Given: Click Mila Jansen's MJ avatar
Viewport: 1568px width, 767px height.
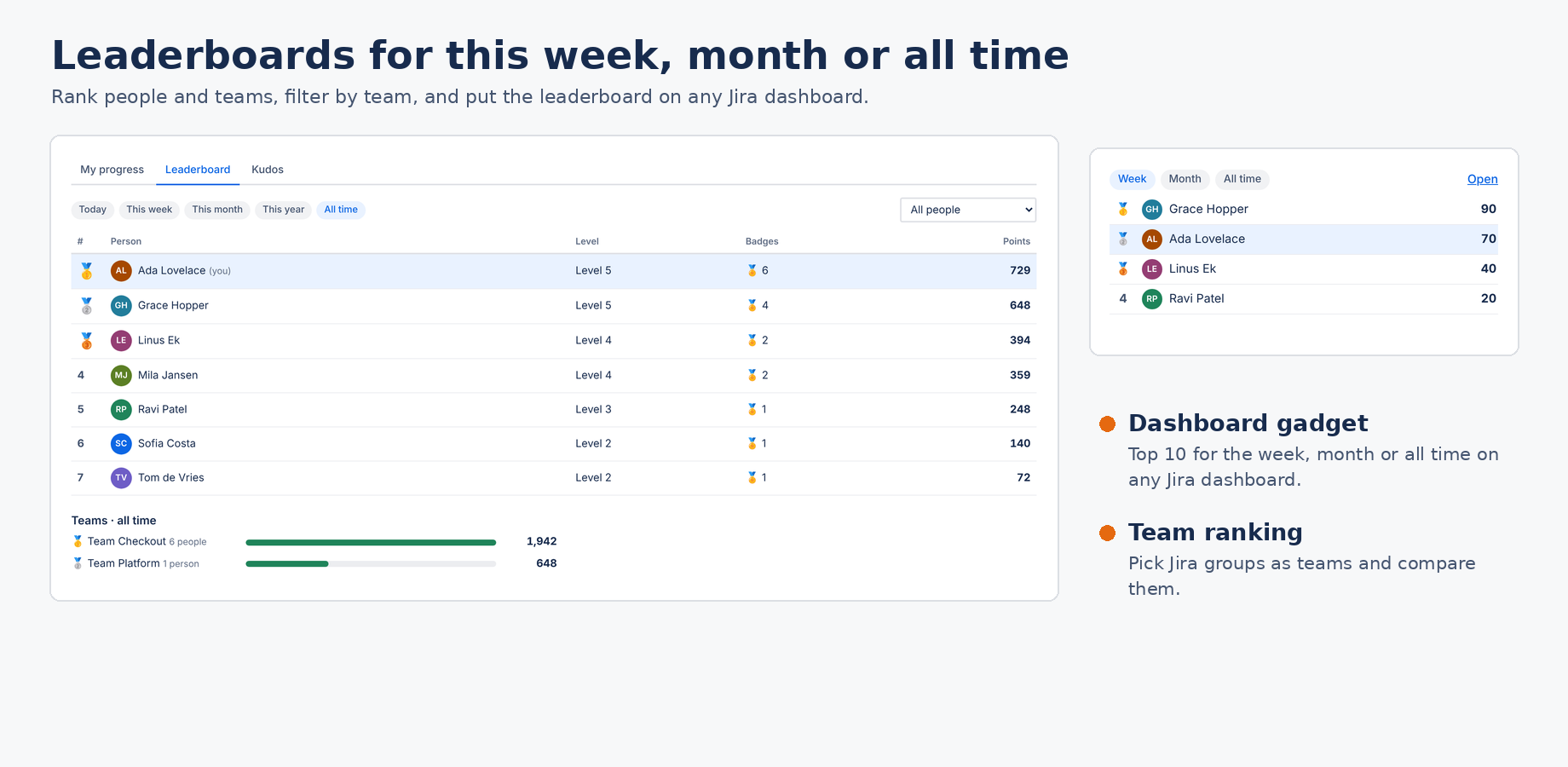Looking at the screenshot, I should click(121, 376).
